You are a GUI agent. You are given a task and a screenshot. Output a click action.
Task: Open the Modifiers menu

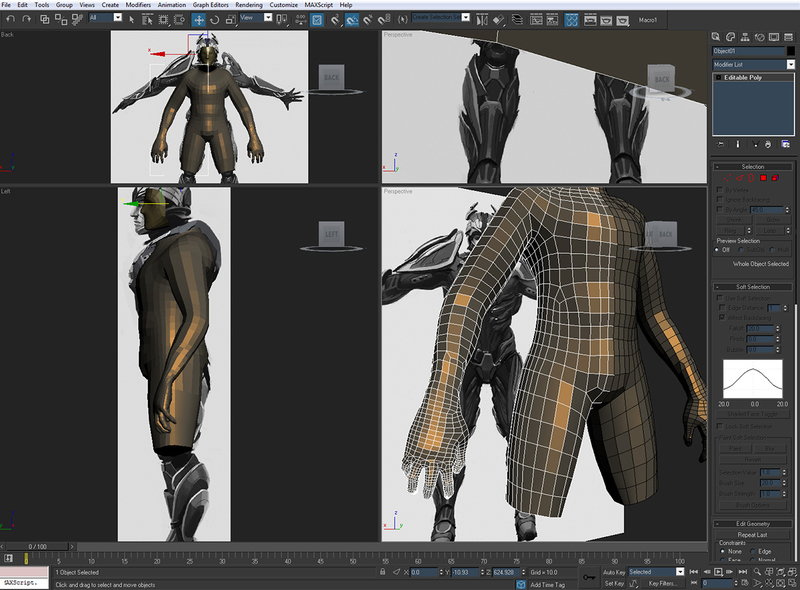tap(138, 5)
